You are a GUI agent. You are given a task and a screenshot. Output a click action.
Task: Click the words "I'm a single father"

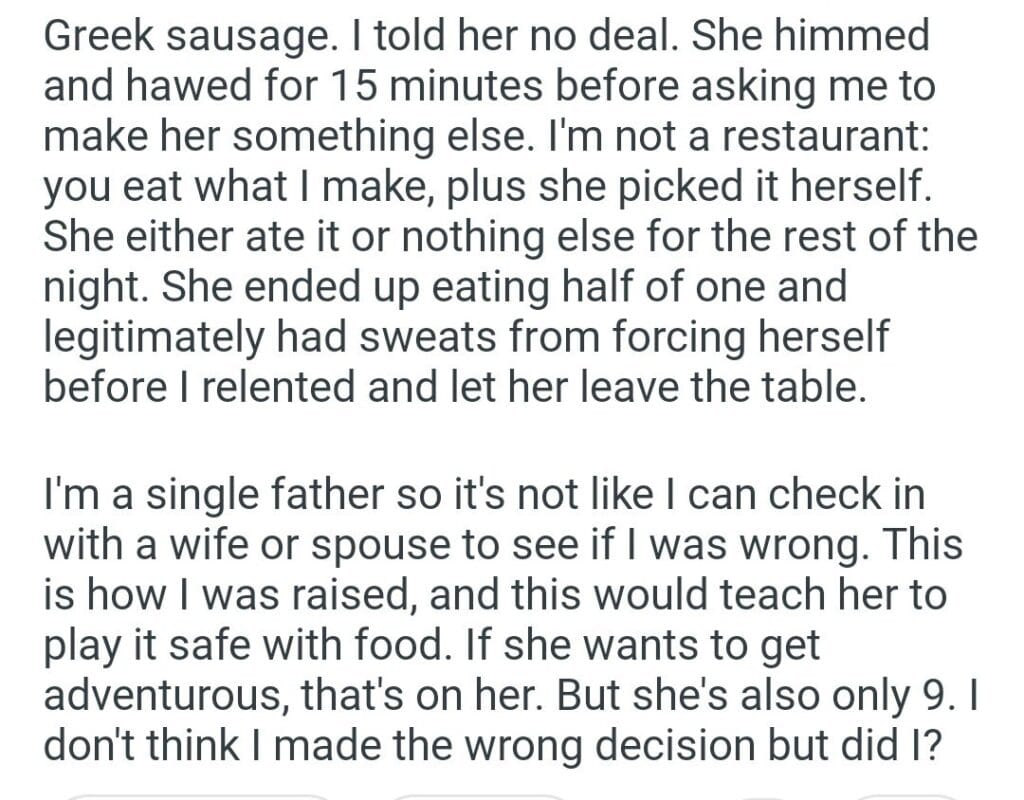pyautogui.click(x=194, y=494)
